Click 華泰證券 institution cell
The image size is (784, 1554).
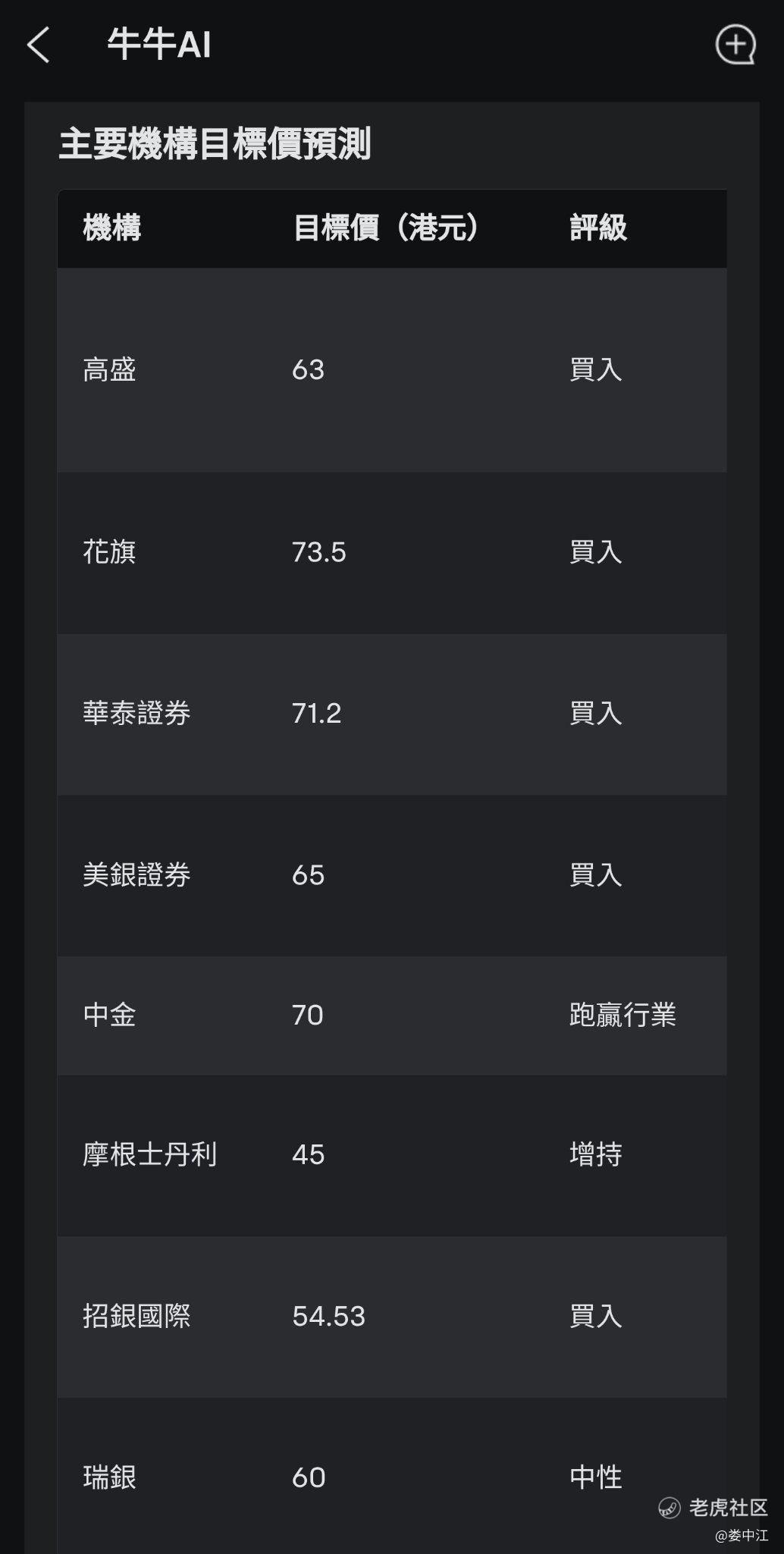point(136,713)
